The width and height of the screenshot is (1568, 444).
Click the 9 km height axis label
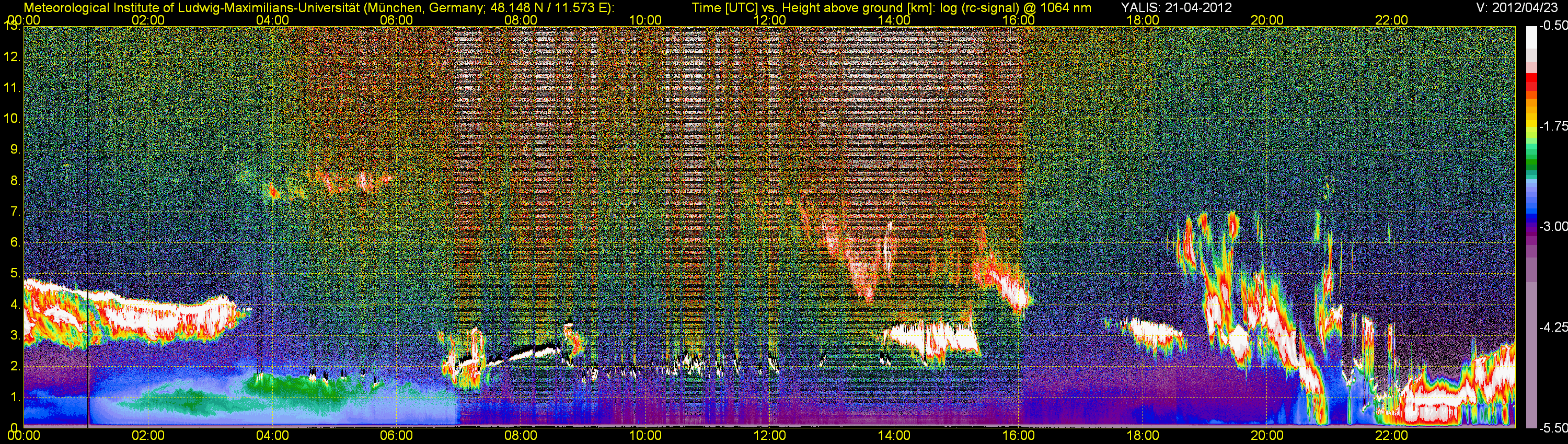pos(15,149)
